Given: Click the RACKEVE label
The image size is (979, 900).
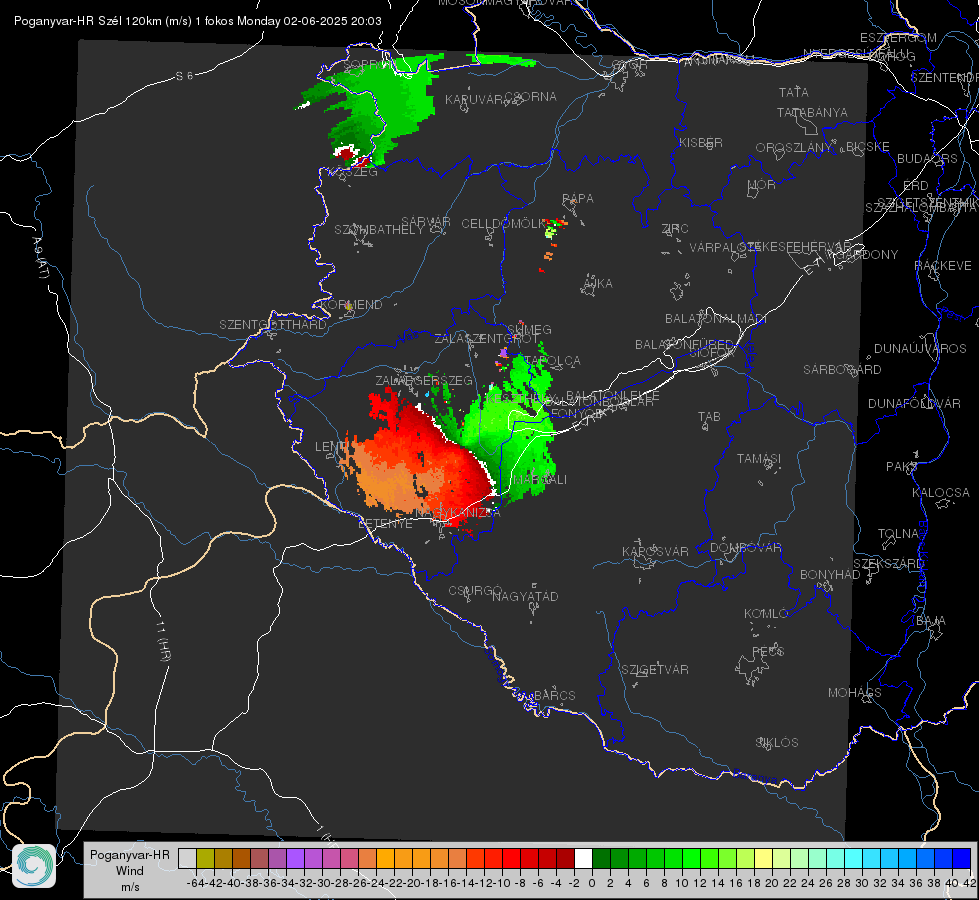Looking at the screenshot, I should [x=943, y=266].
